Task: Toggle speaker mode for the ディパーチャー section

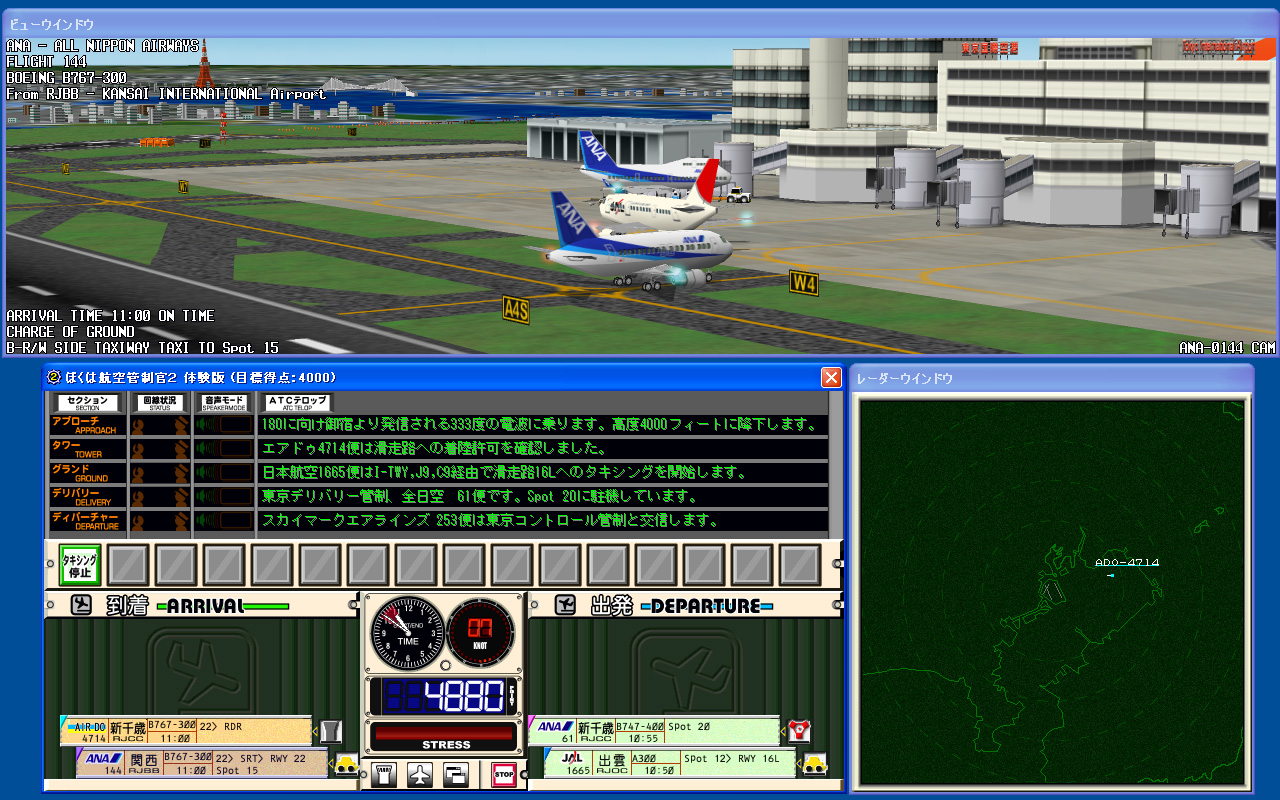Action: point(224,520)
